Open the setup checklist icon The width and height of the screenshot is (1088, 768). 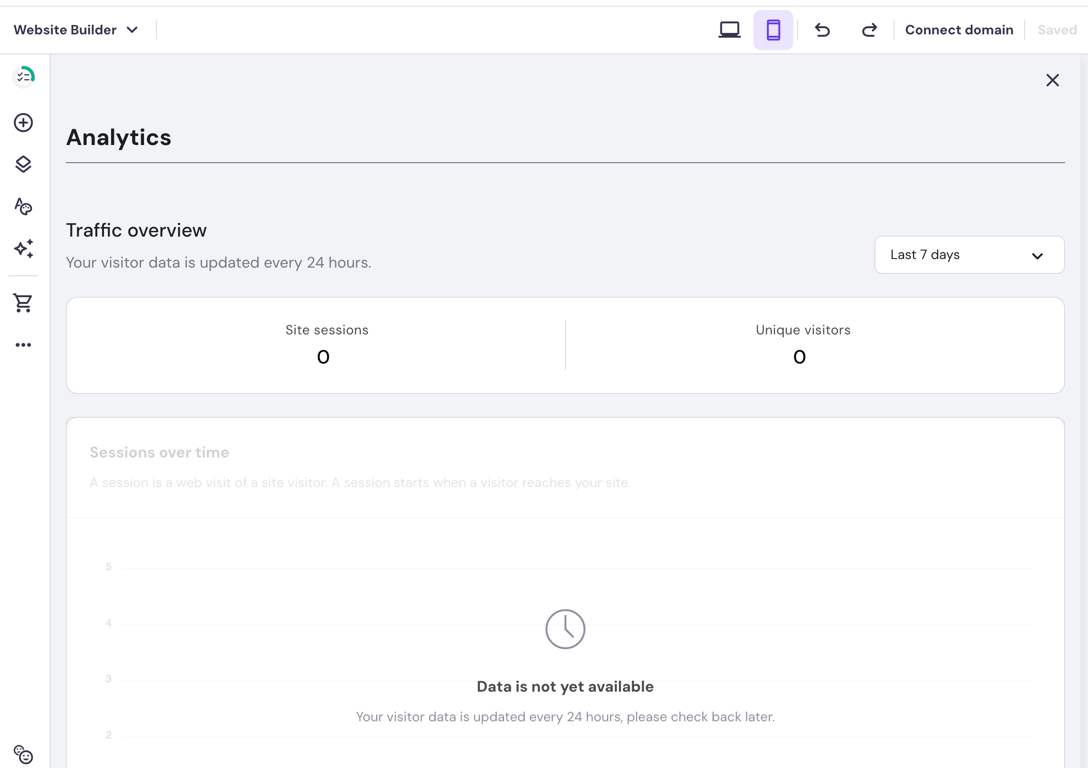22,75
